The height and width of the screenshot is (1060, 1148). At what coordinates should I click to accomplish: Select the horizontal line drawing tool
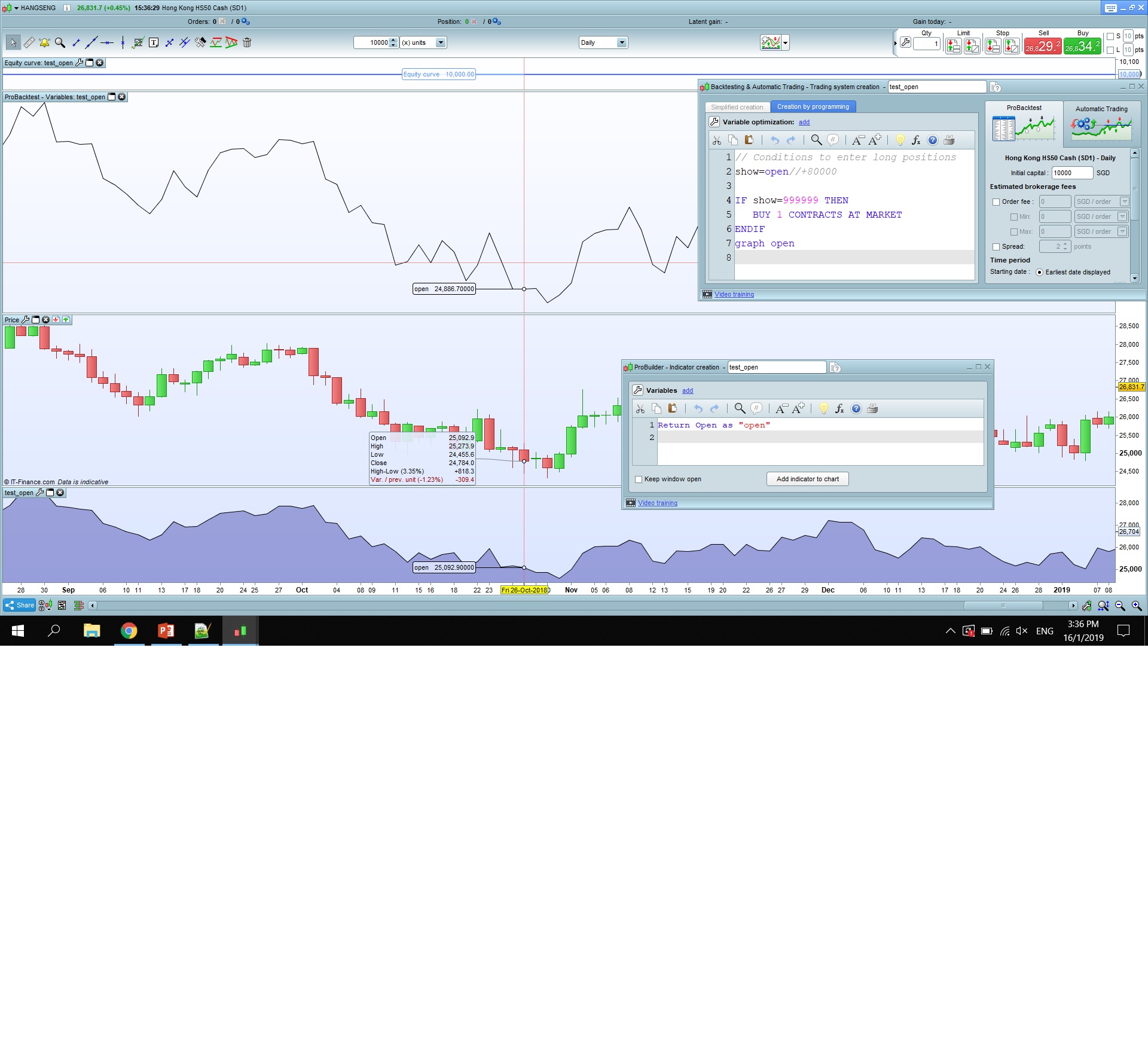click(x=107, y=42)
